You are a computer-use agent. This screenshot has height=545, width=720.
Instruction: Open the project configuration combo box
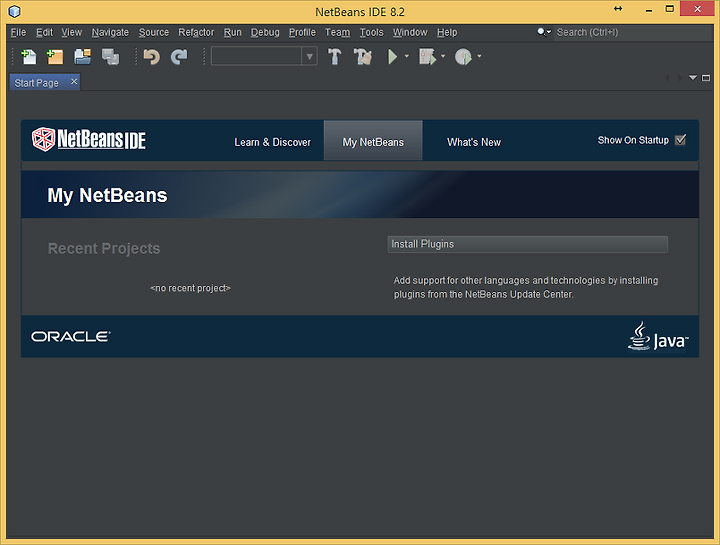coord(264,56)
